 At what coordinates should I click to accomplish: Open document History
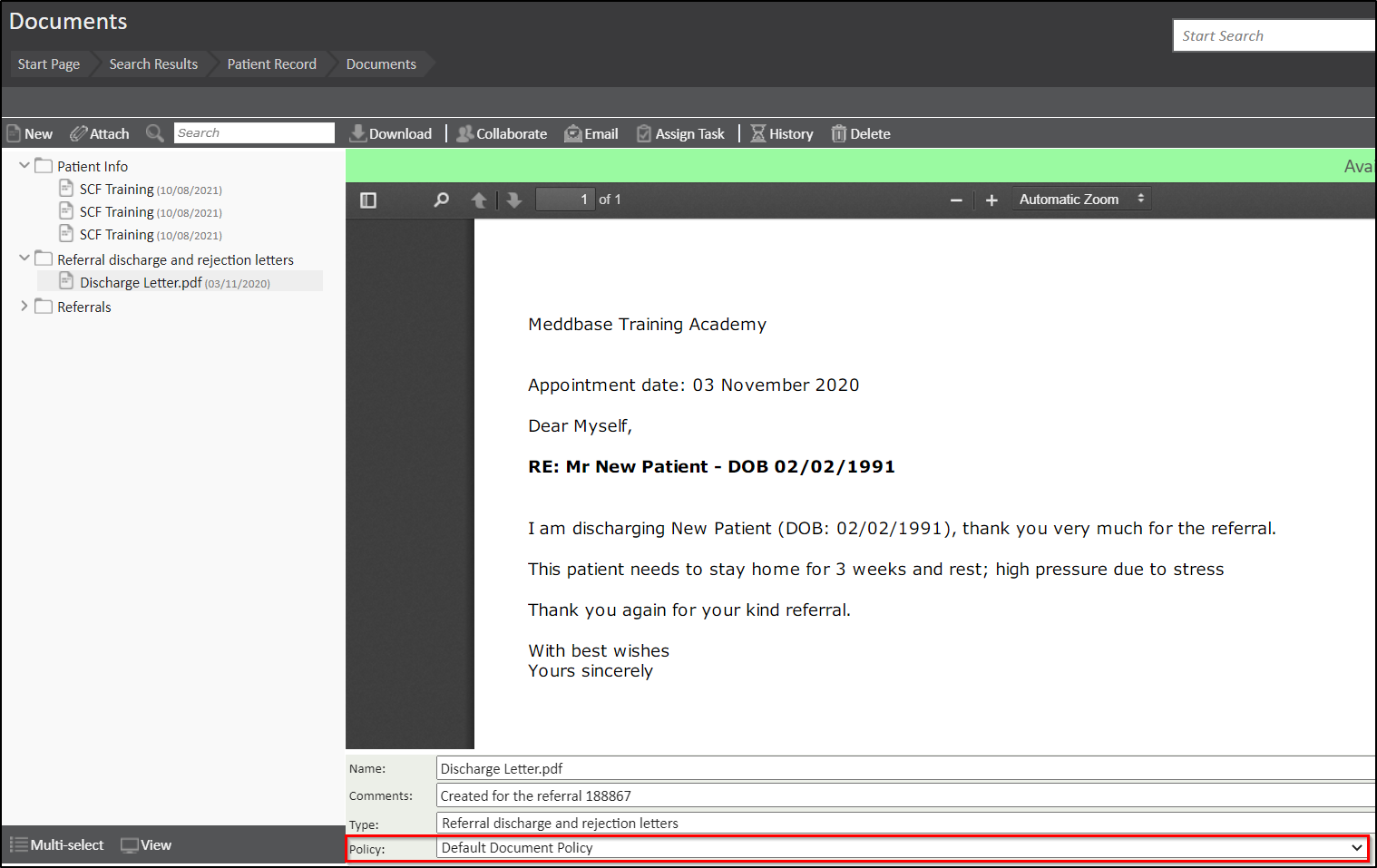point(781,133)
